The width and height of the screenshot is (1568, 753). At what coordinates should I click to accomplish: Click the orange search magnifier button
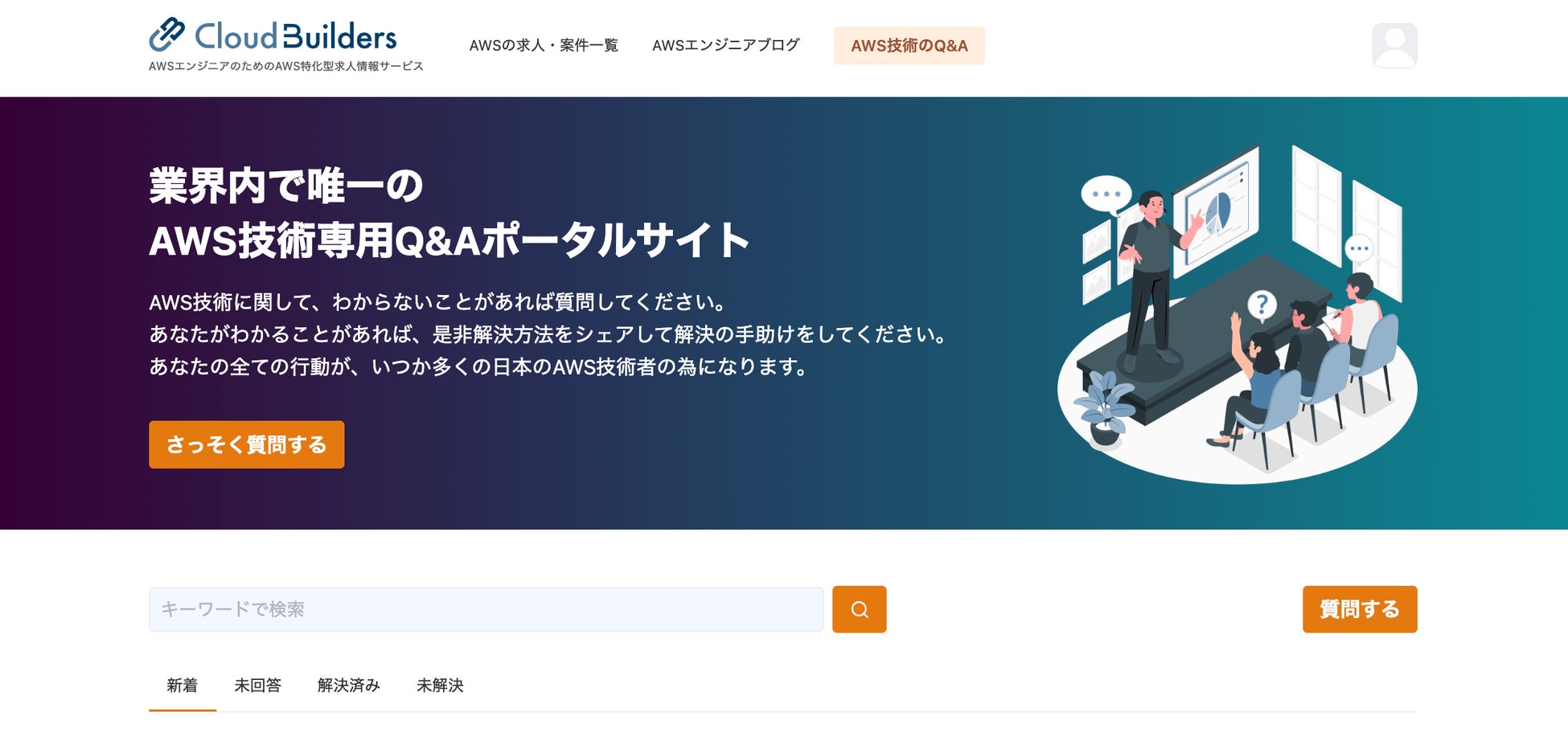pyautogui.click(x=859, y=609)
